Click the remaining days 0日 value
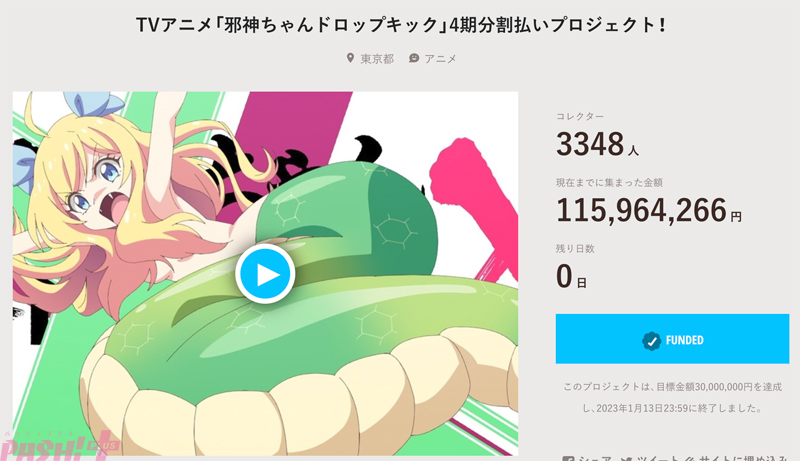The height and width of the screenshot is (461, 800). pyautogui.click(x=571, y=276)
